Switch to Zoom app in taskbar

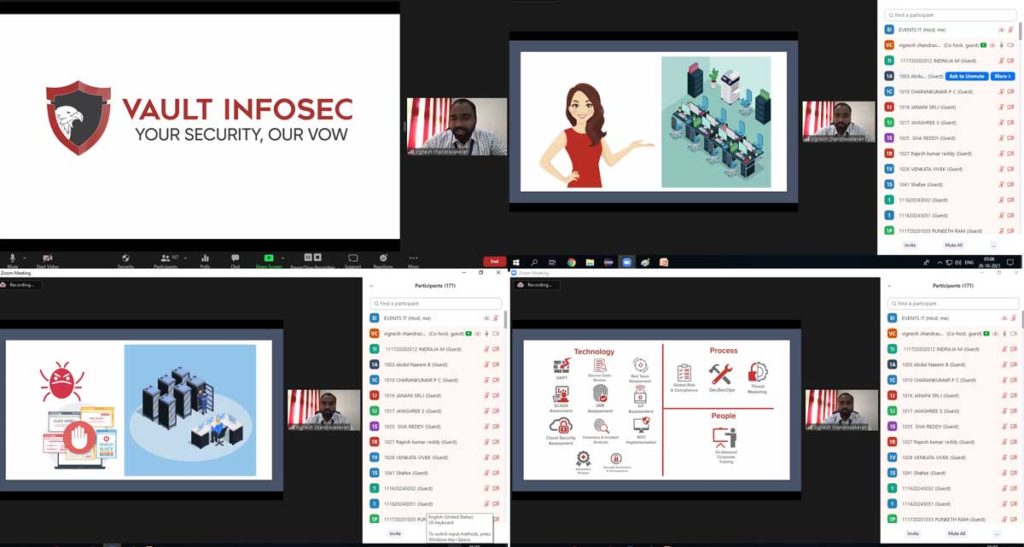pyautogui.click(x=627, y=262)
